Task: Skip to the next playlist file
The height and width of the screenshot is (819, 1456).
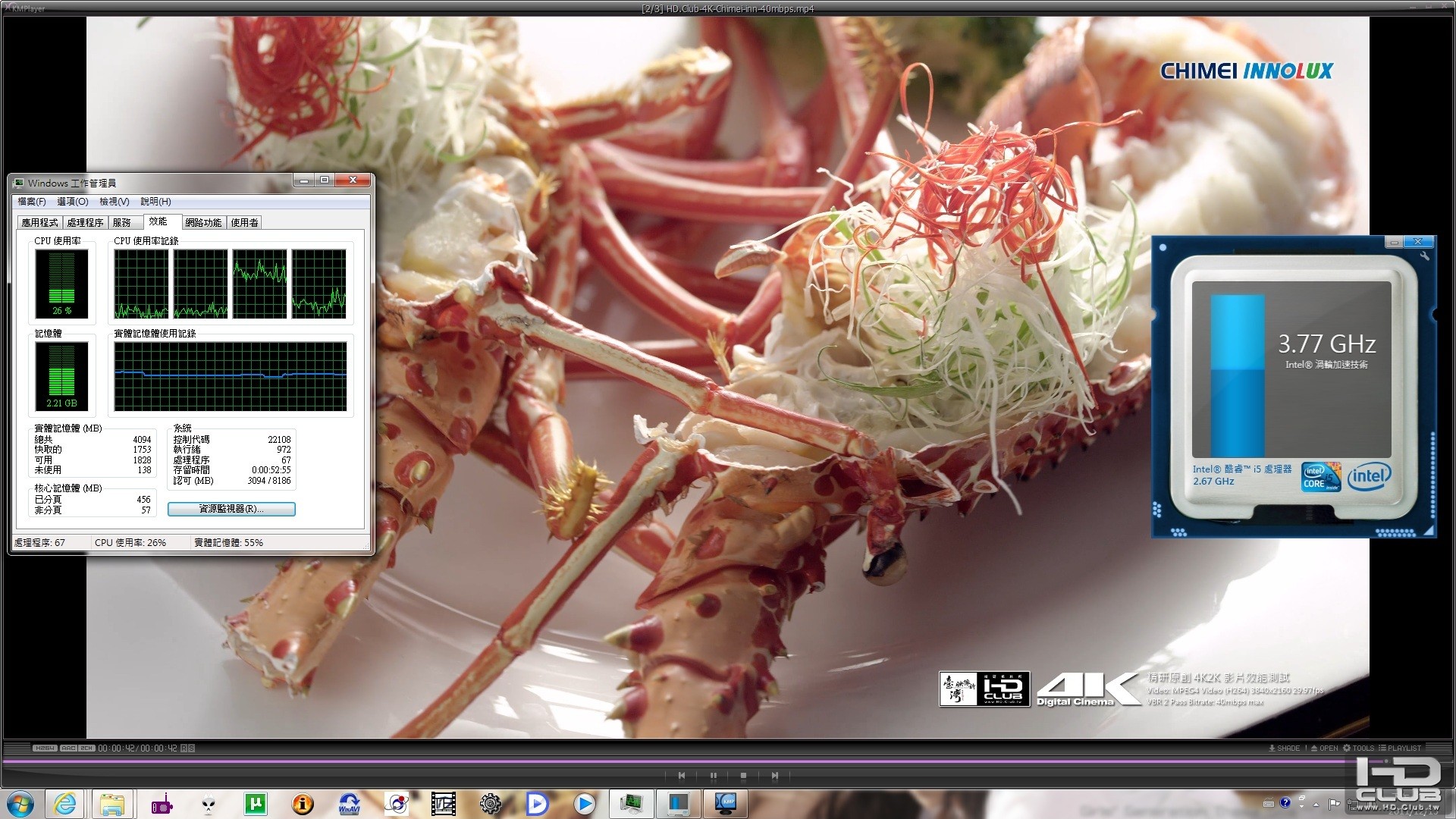Action: (x=774, y=776)
